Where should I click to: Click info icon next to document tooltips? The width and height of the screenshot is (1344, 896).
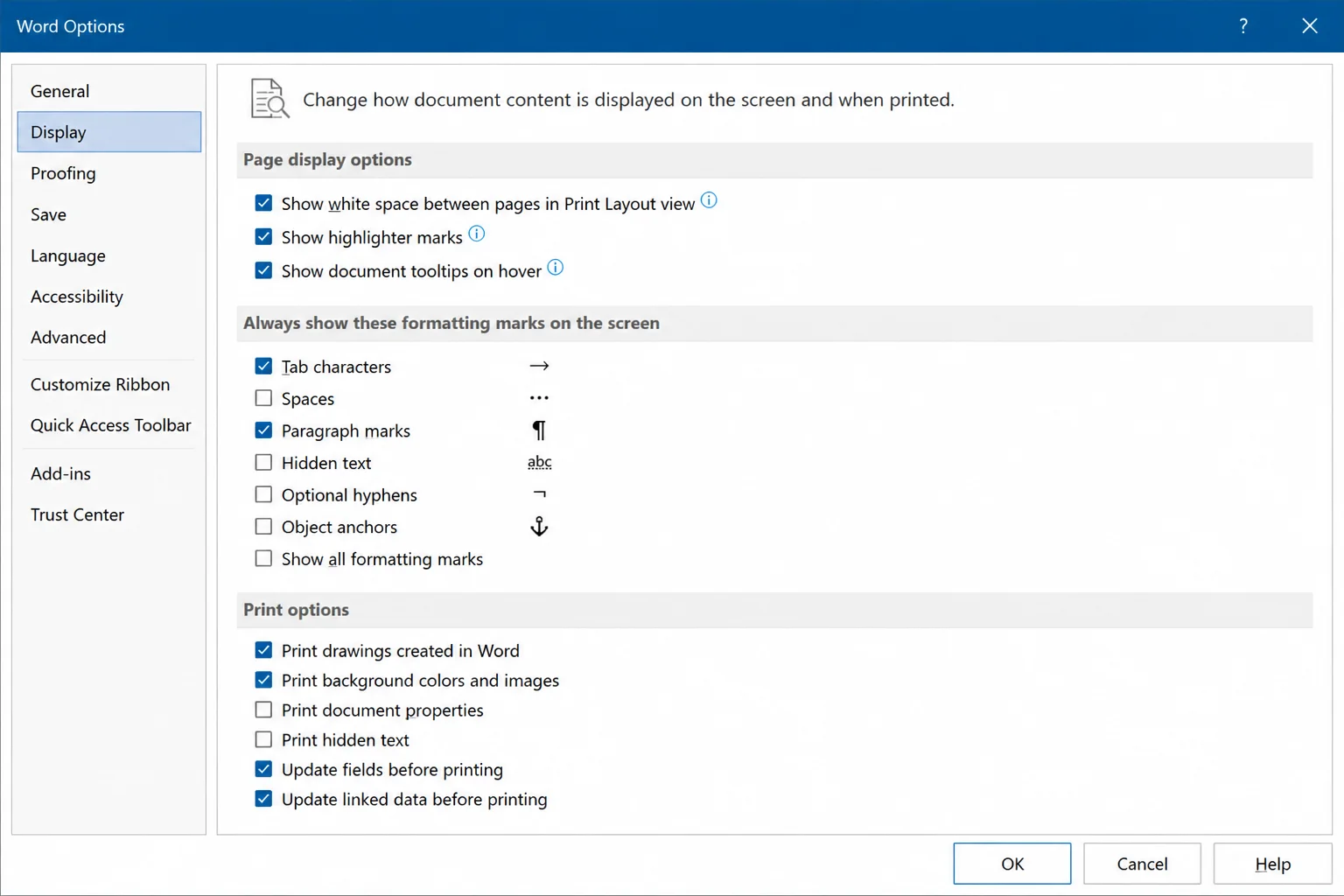[555, 268]
